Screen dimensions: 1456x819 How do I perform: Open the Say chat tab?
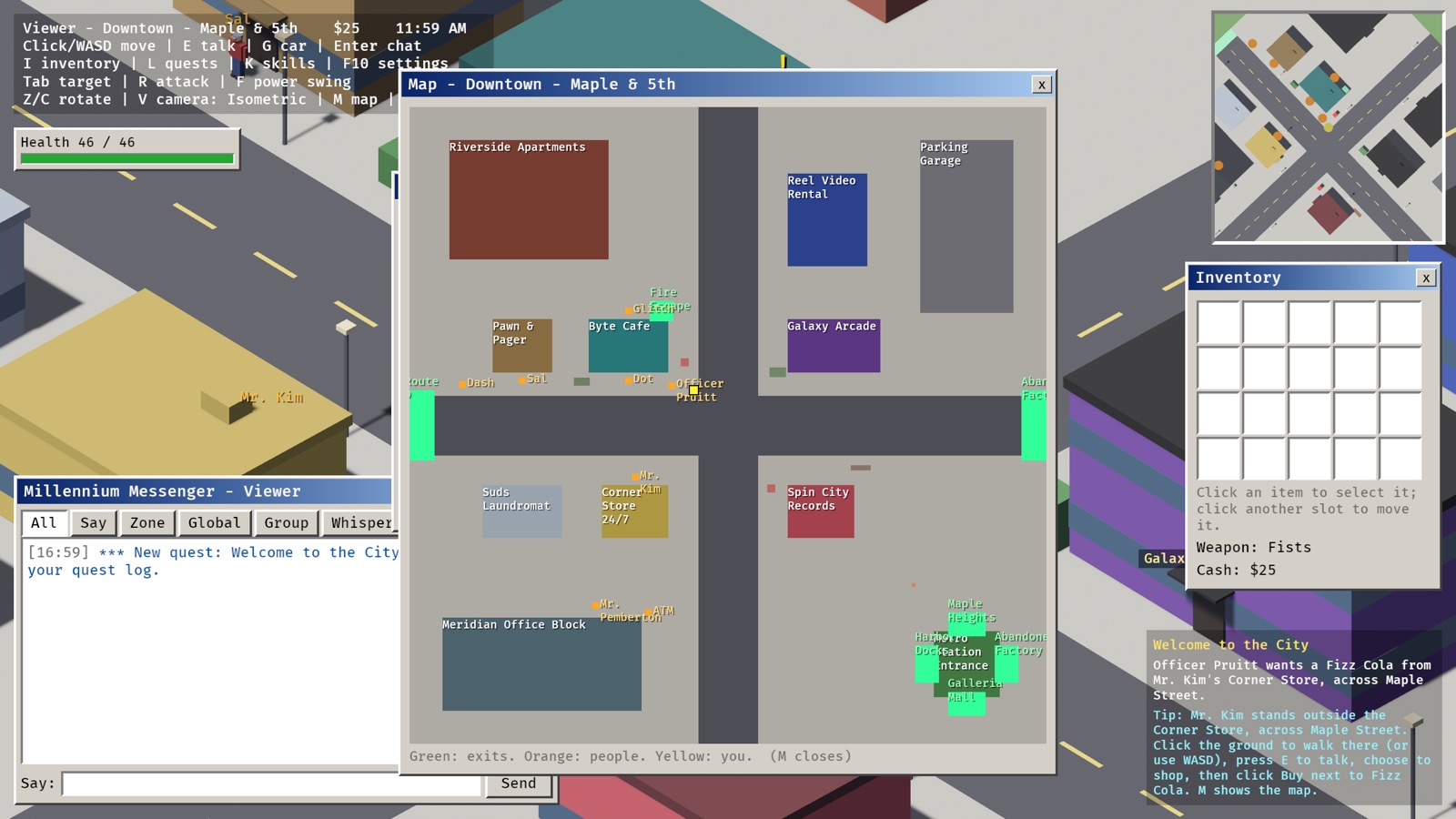coord(93,523)
